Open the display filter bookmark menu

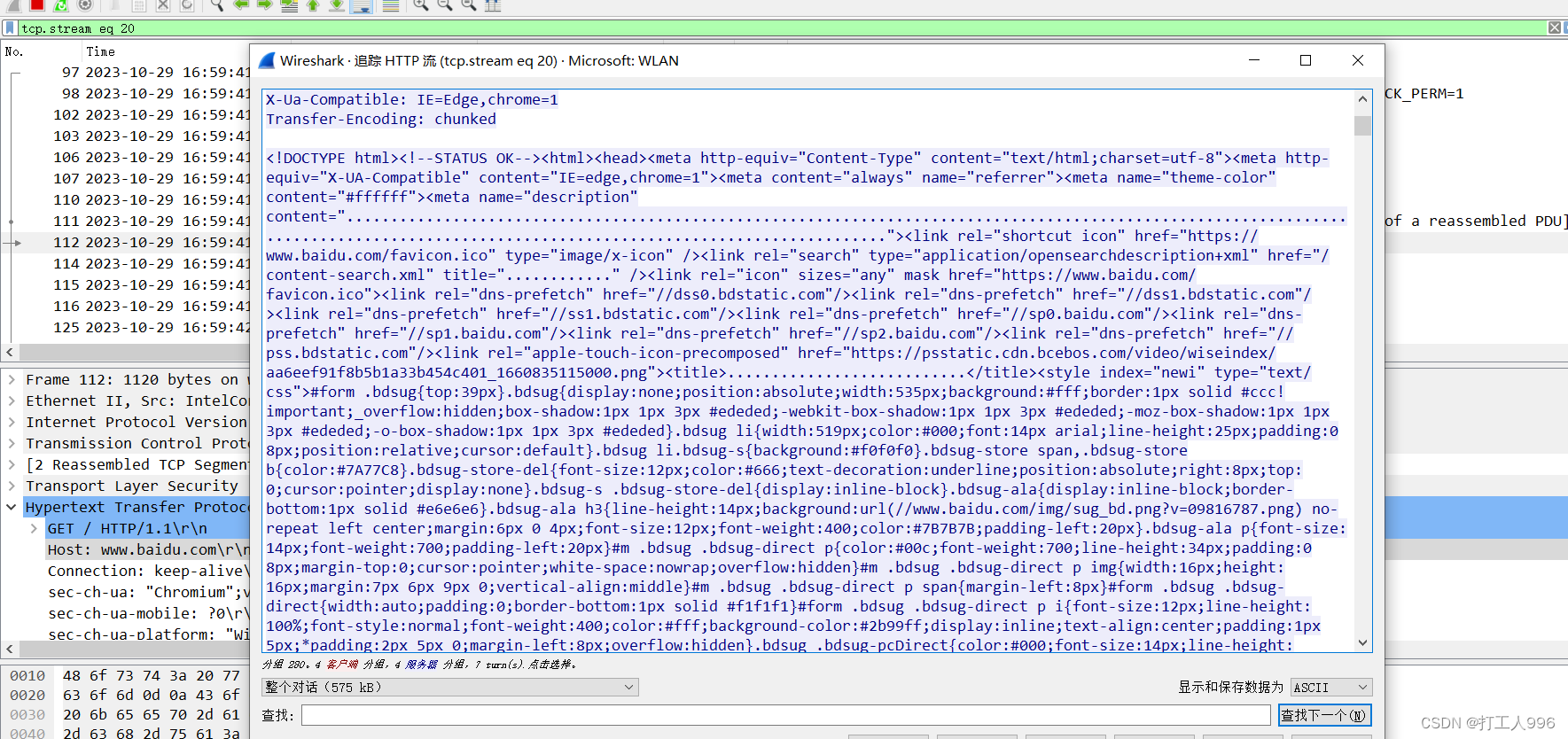(x=10, y=28)
